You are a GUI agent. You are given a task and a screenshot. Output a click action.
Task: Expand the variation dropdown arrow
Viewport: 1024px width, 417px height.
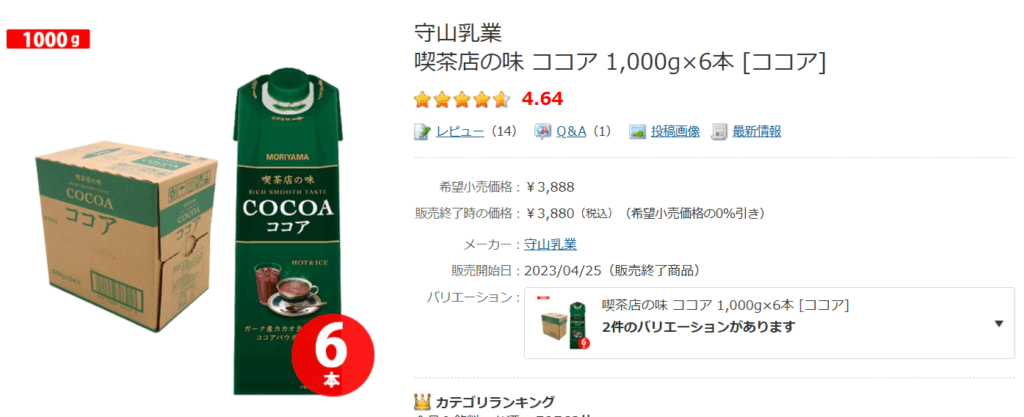pos(998,324)
